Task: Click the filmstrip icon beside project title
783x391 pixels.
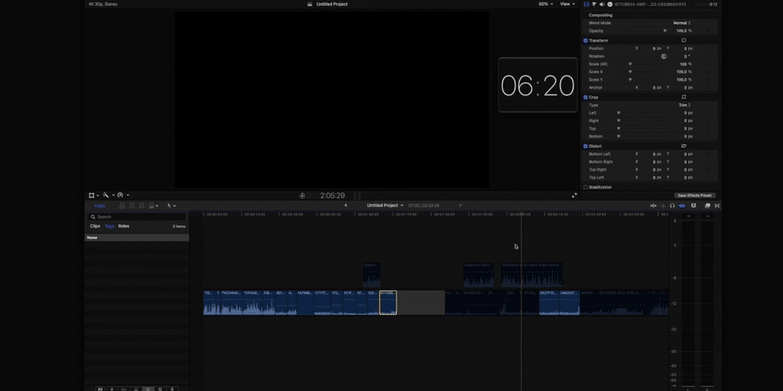Action: pos(310,4)
